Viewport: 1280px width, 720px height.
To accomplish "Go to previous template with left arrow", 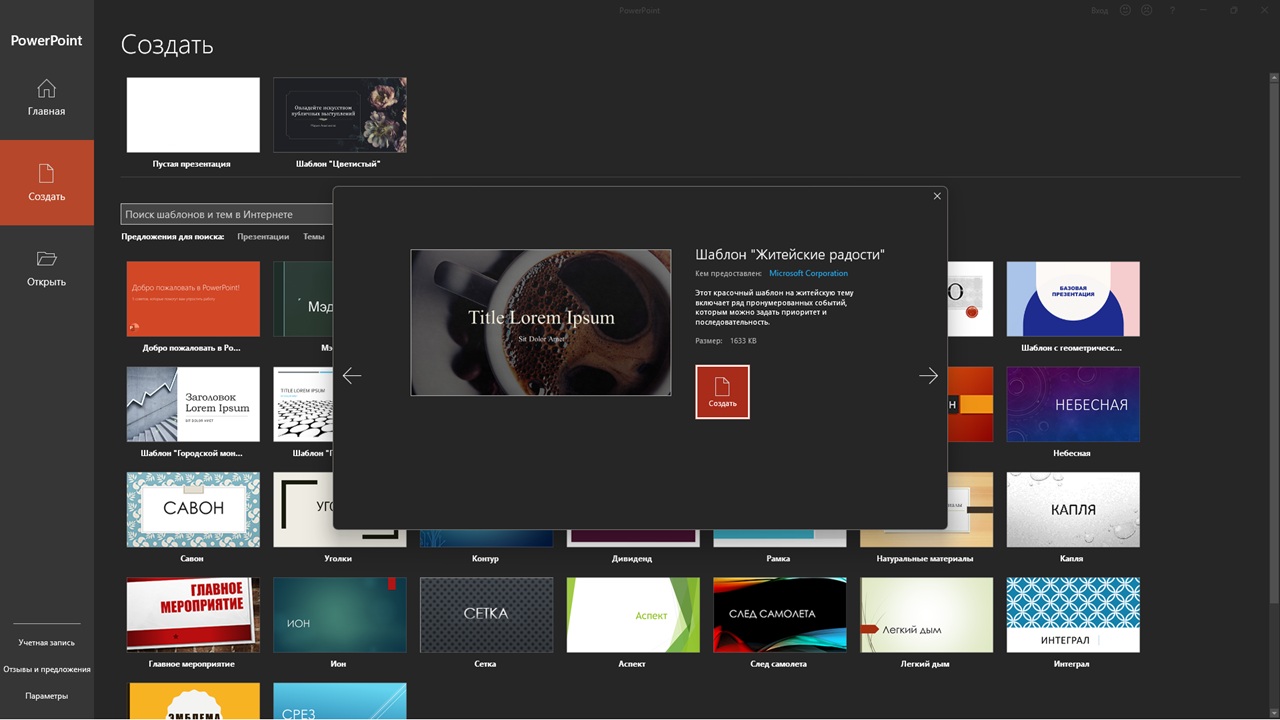I will (x=352, y=376).
